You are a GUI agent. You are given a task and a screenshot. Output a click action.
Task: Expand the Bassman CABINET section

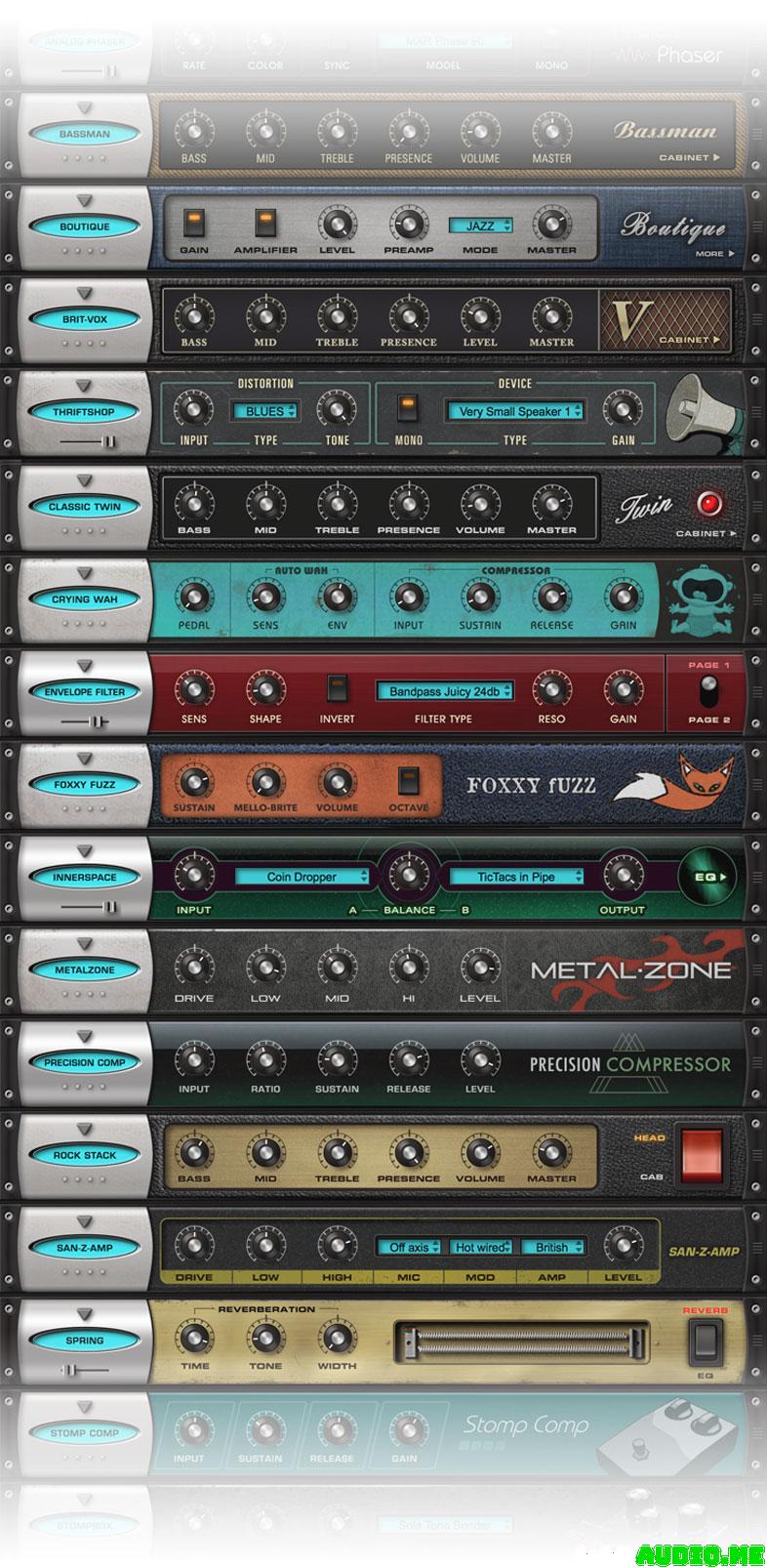click(x=689, y=157)
